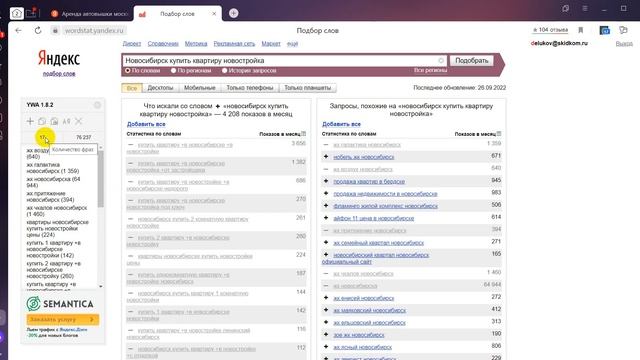Clear the YWA phrase list with X icon
This screenshot has height=360, width=640.
click(78, 121)
